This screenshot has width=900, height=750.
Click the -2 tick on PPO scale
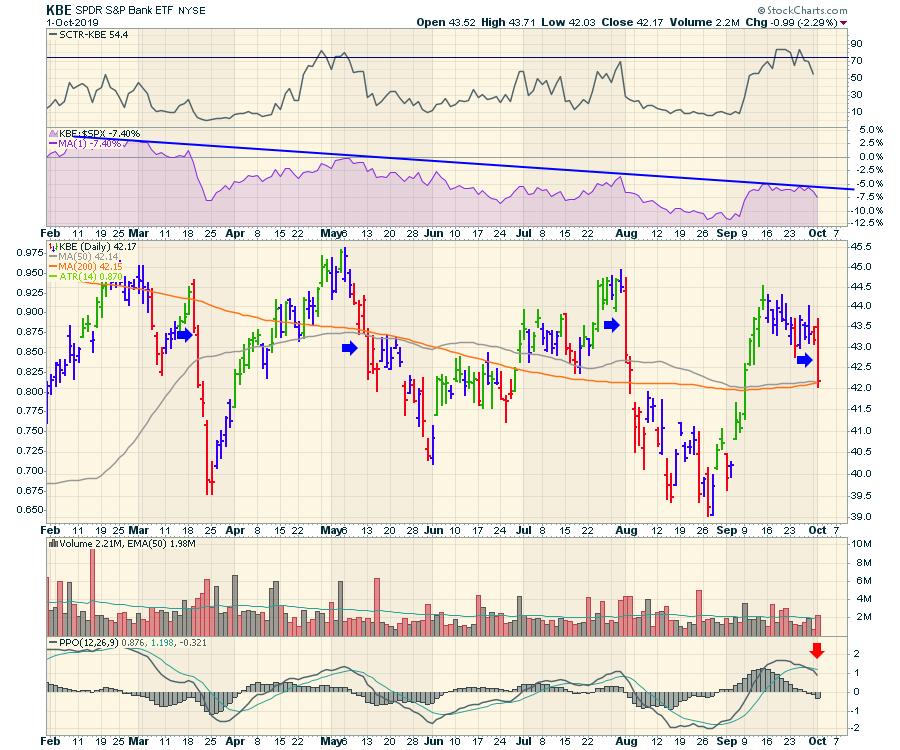pyautogui.click(x=855, y=728)
